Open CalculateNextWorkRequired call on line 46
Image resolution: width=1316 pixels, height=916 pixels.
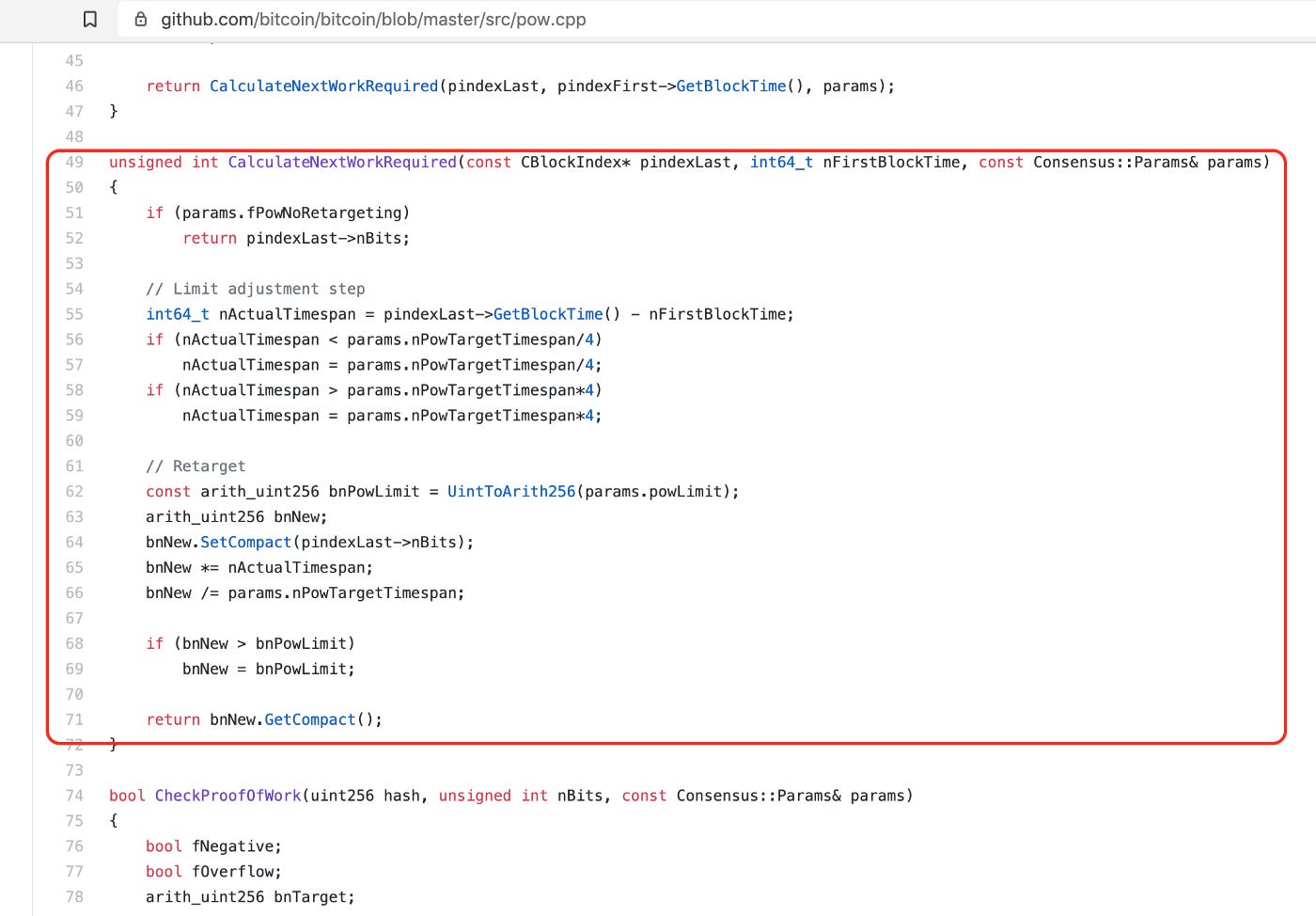(323, 86)
